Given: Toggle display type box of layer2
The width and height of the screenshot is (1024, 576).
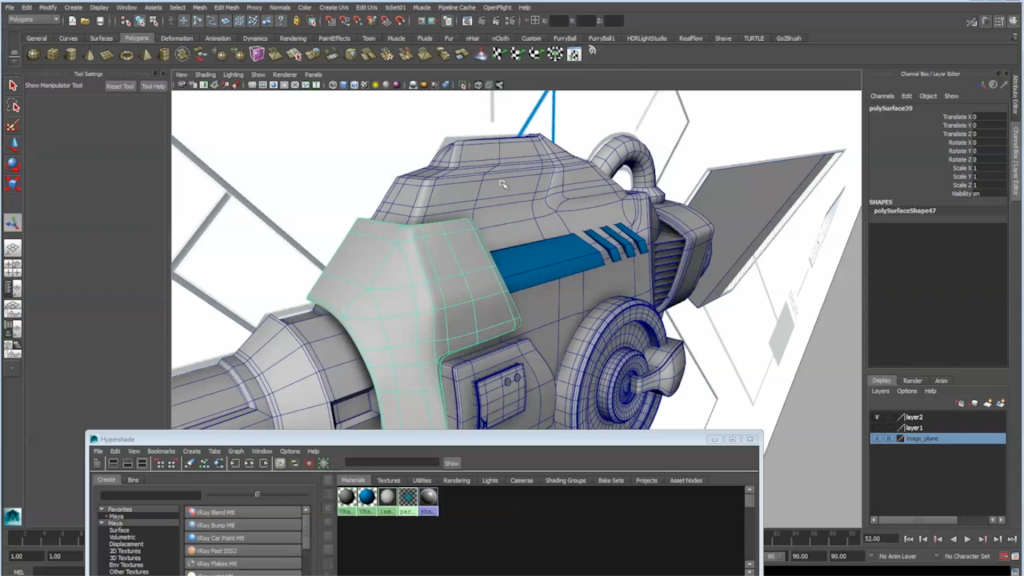Looking at the screenshot, I should click(x=889, y=417).
